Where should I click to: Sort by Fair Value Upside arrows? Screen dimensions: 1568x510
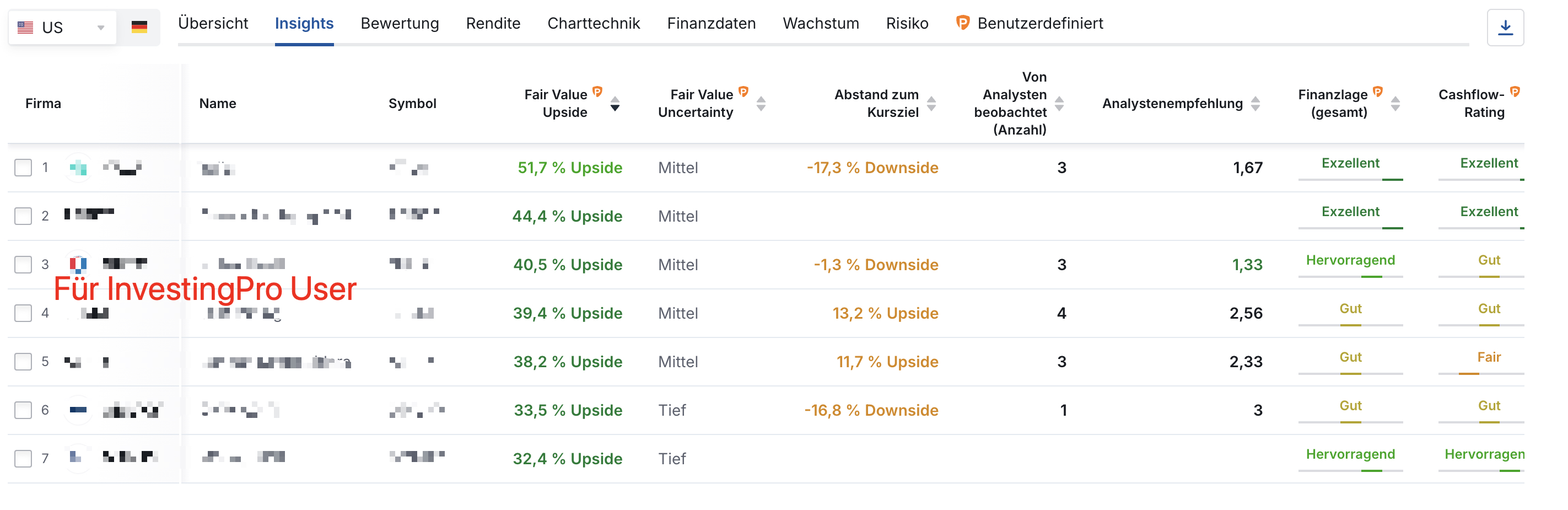coord(615,104)
